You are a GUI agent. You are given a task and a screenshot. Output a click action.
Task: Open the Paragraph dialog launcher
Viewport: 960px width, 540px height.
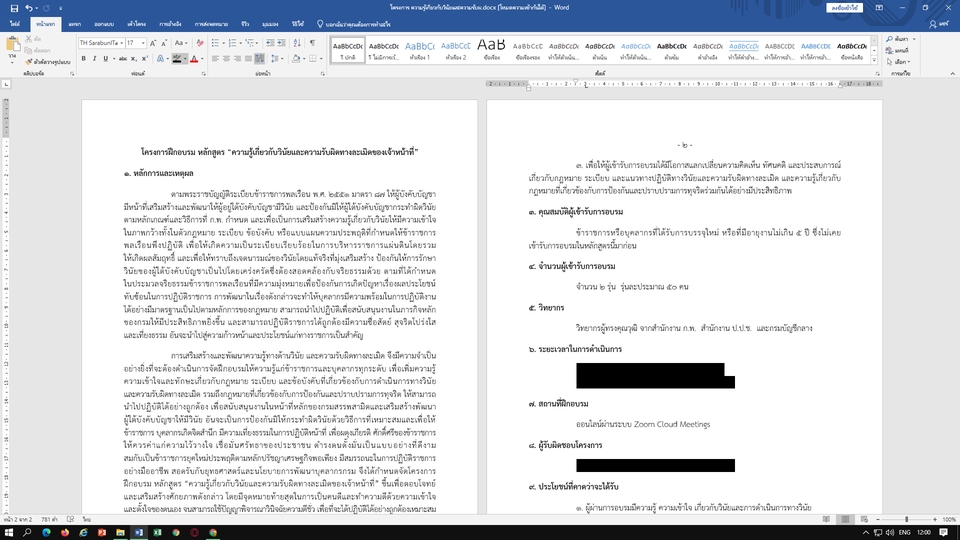323,73
